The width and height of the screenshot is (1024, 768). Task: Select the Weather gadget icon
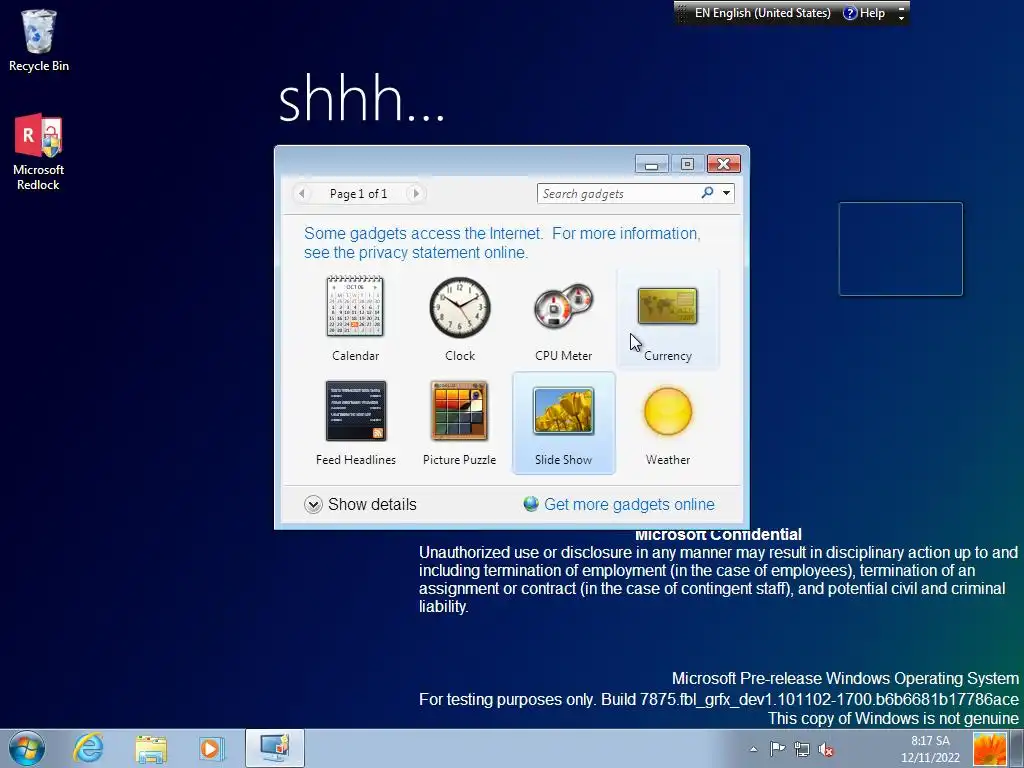667,411
